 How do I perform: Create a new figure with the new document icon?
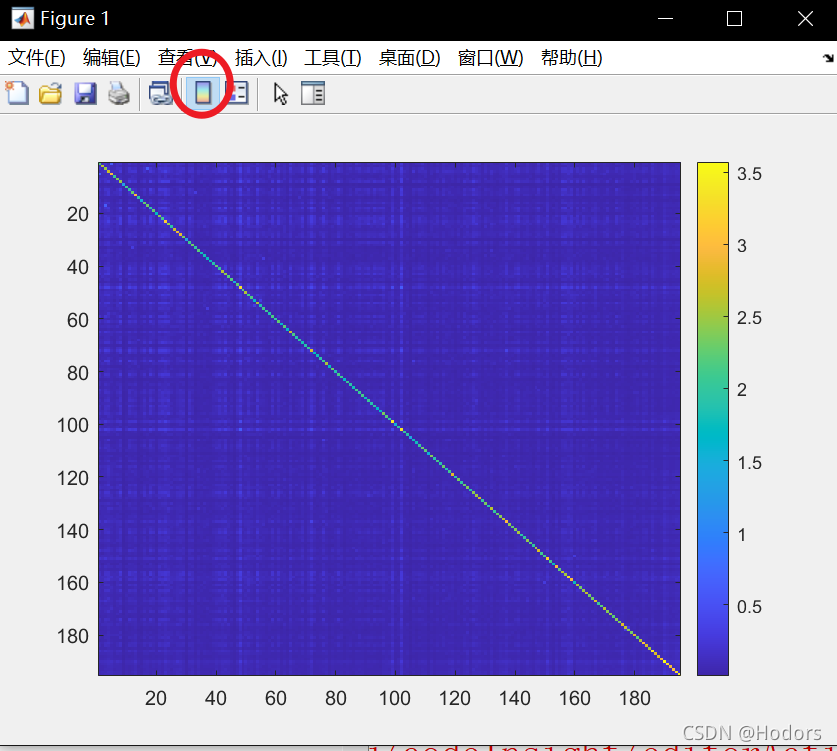coord(17,93)
